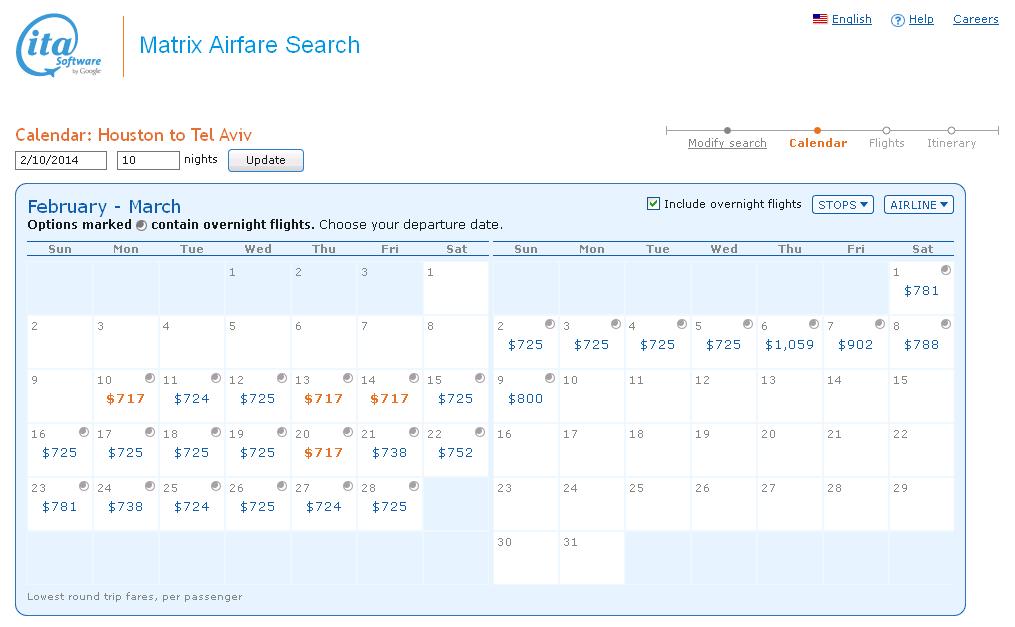Select $724 fare on February 25
The image size is (1015, 627).
point(192,507)
